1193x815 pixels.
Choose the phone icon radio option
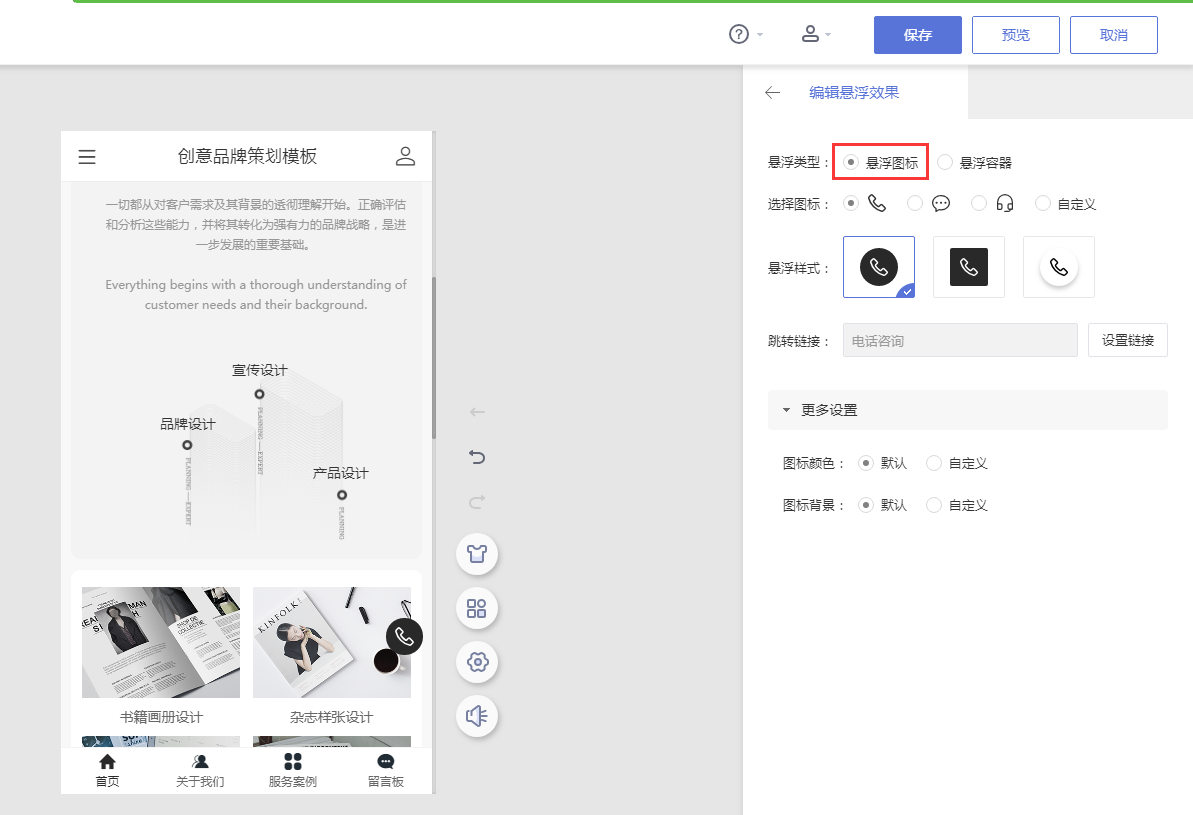851,203
